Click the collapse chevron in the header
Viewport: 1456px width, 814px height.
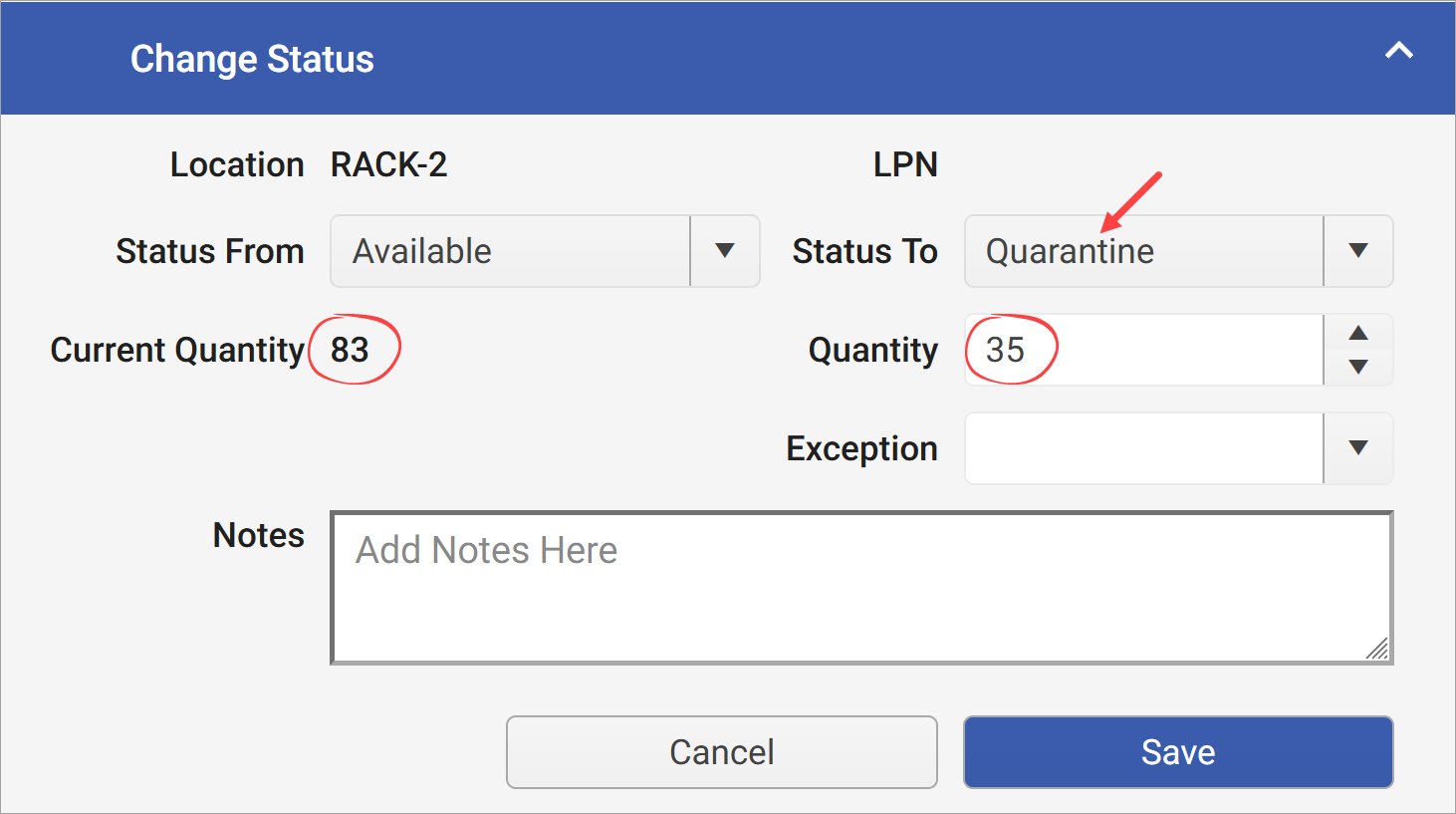1398,52
